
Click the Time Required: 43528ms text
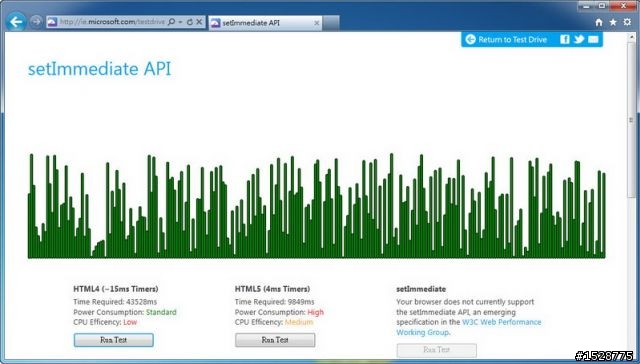tap(115, 302)
